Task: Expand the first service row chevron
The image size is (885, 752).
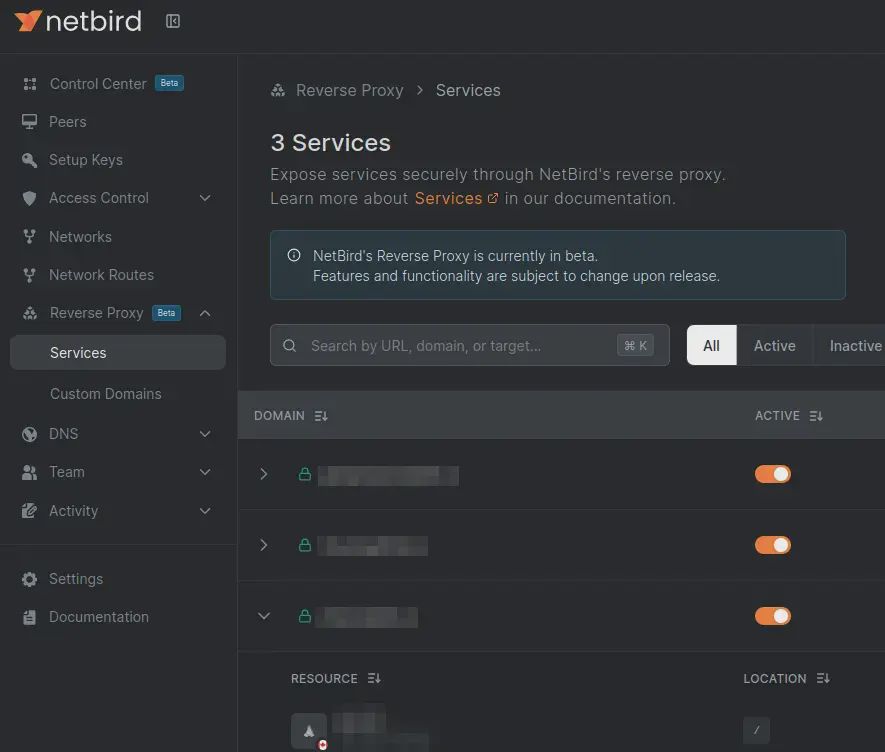Action: coord(264,474)
